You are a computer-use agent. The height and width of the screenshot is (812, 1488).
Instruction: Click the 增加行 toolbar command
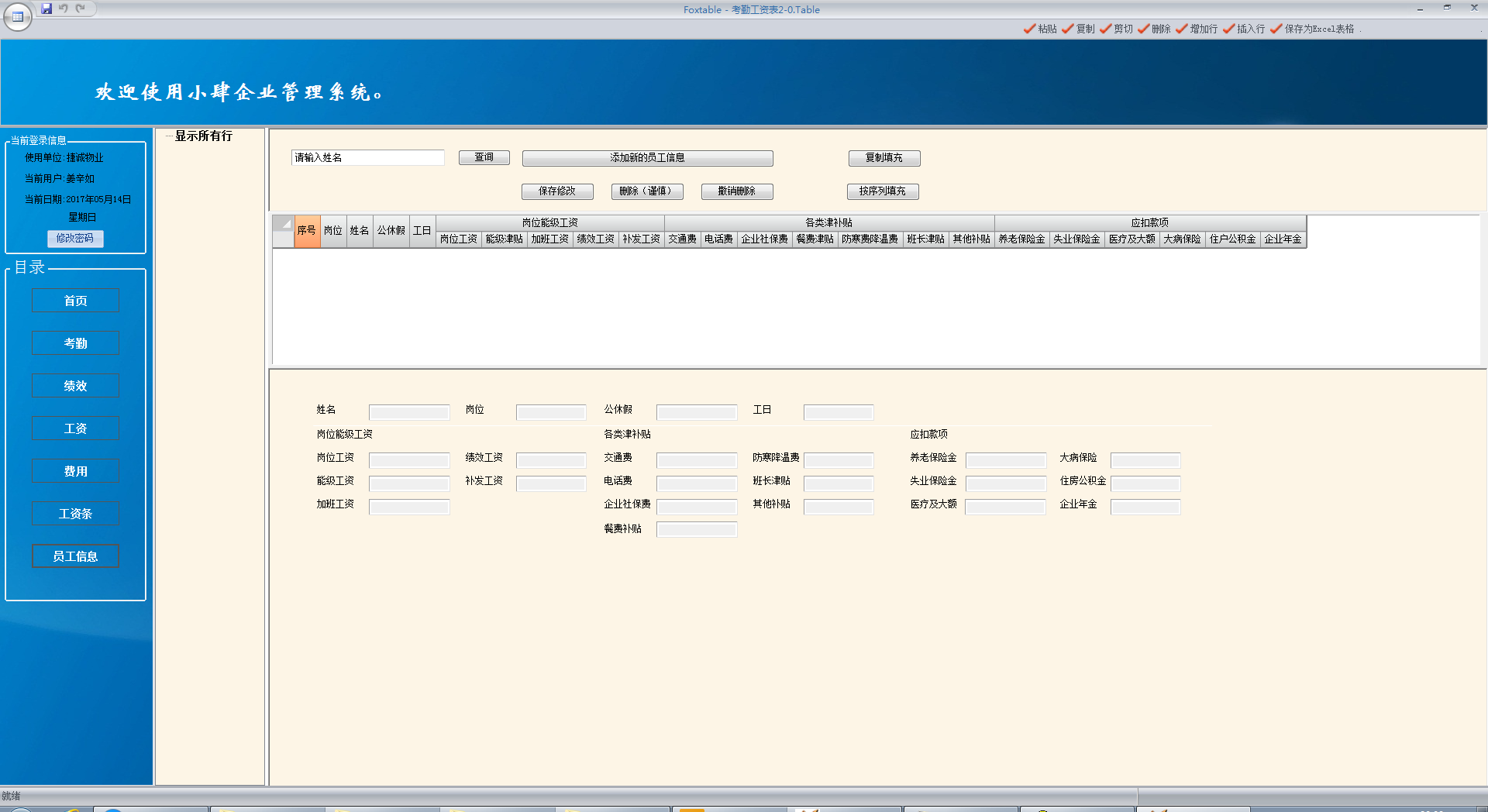[x=1197, y=29]
